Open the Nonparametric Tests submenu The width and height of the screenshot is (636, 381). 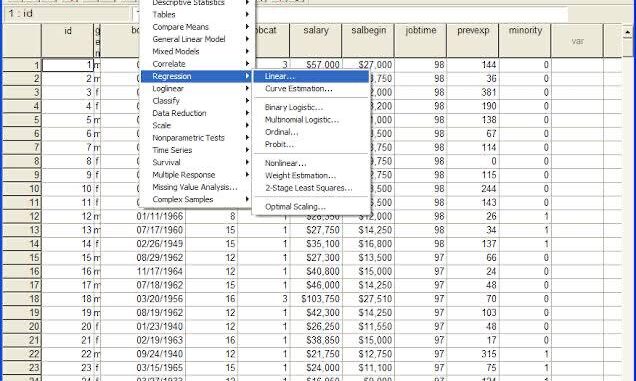click(197, 138)
